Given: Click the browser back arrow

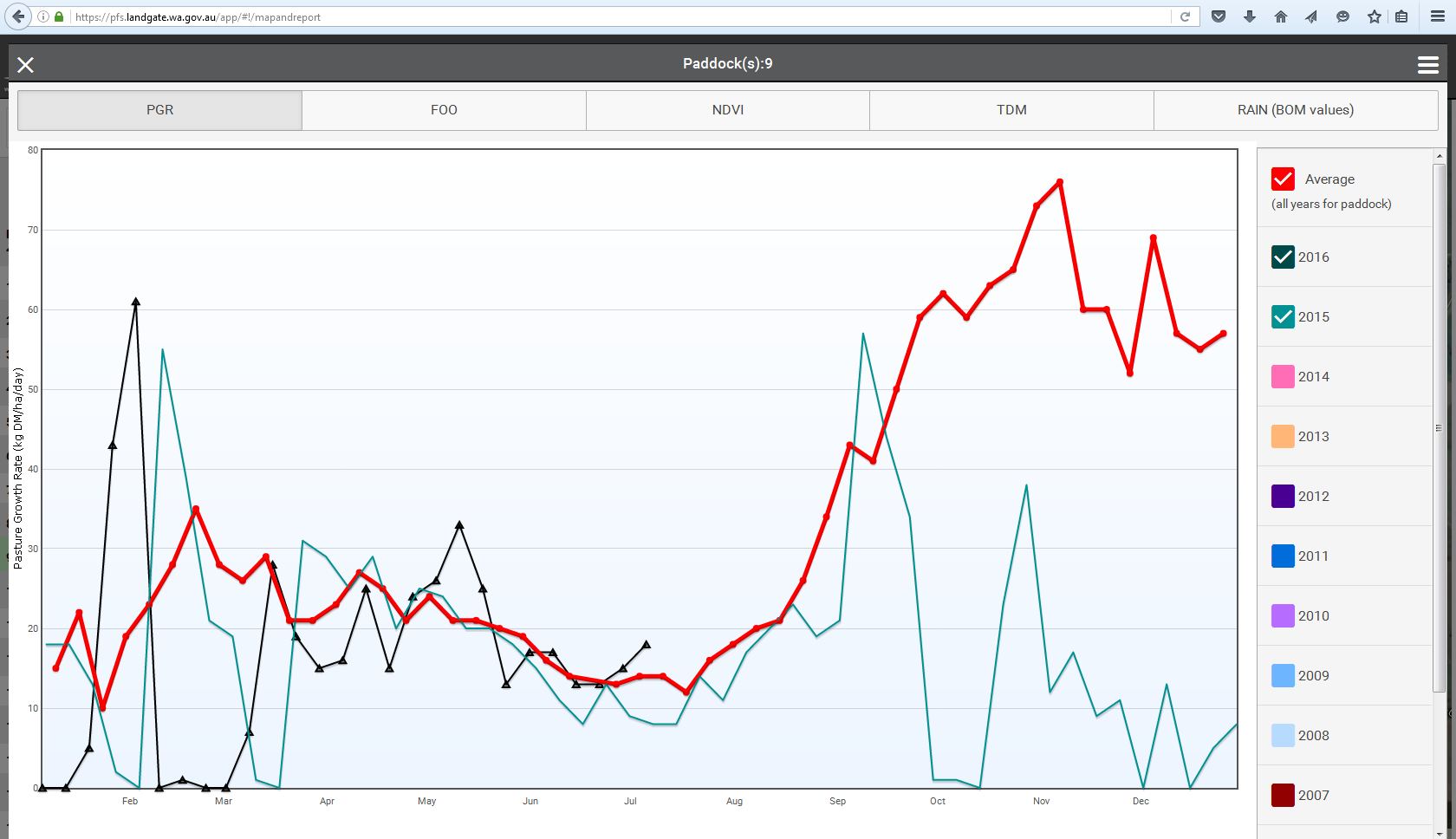Looking at the screenshot, I should [19, 16].
